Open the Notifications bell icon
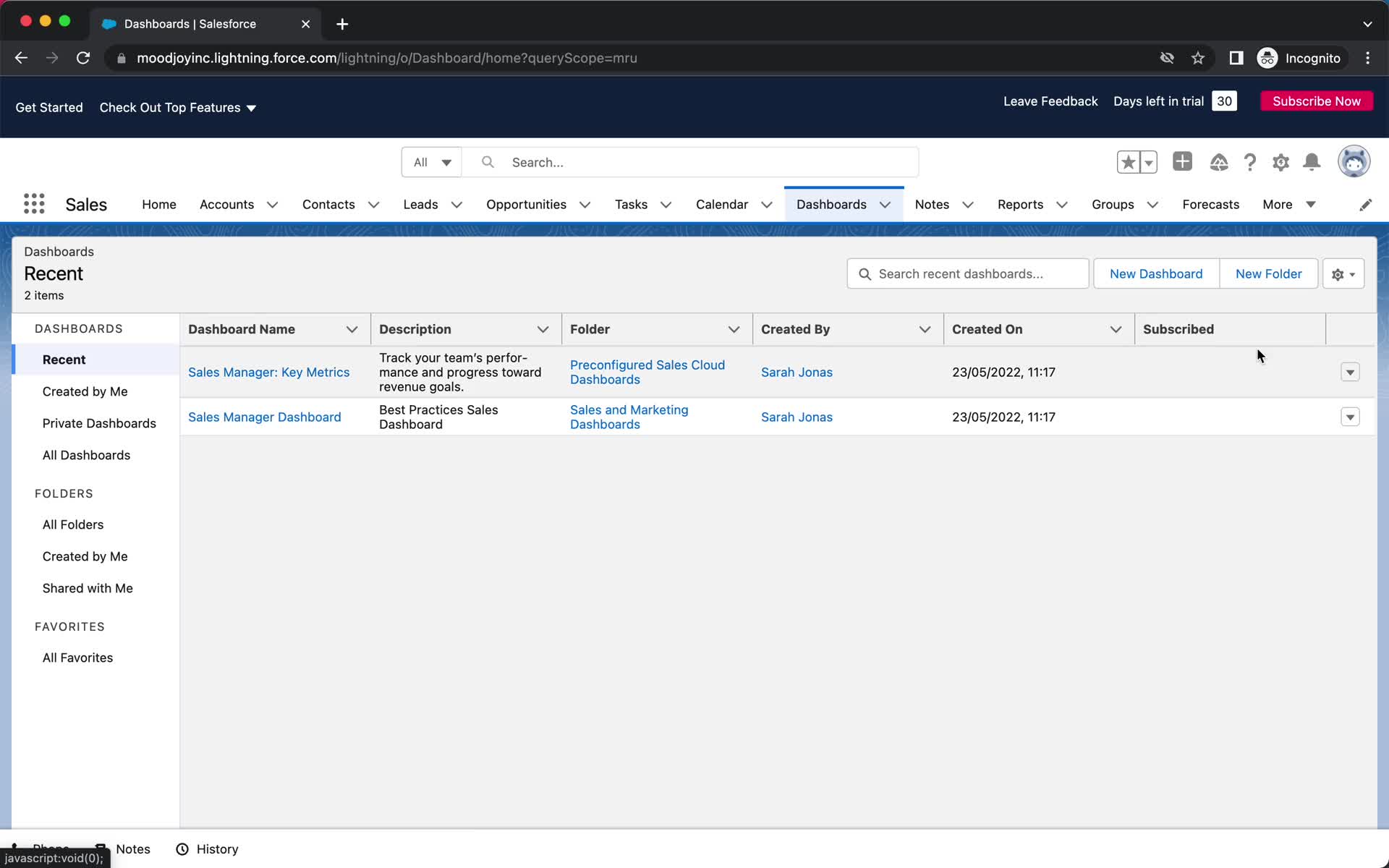 [x=1312, y=162]
